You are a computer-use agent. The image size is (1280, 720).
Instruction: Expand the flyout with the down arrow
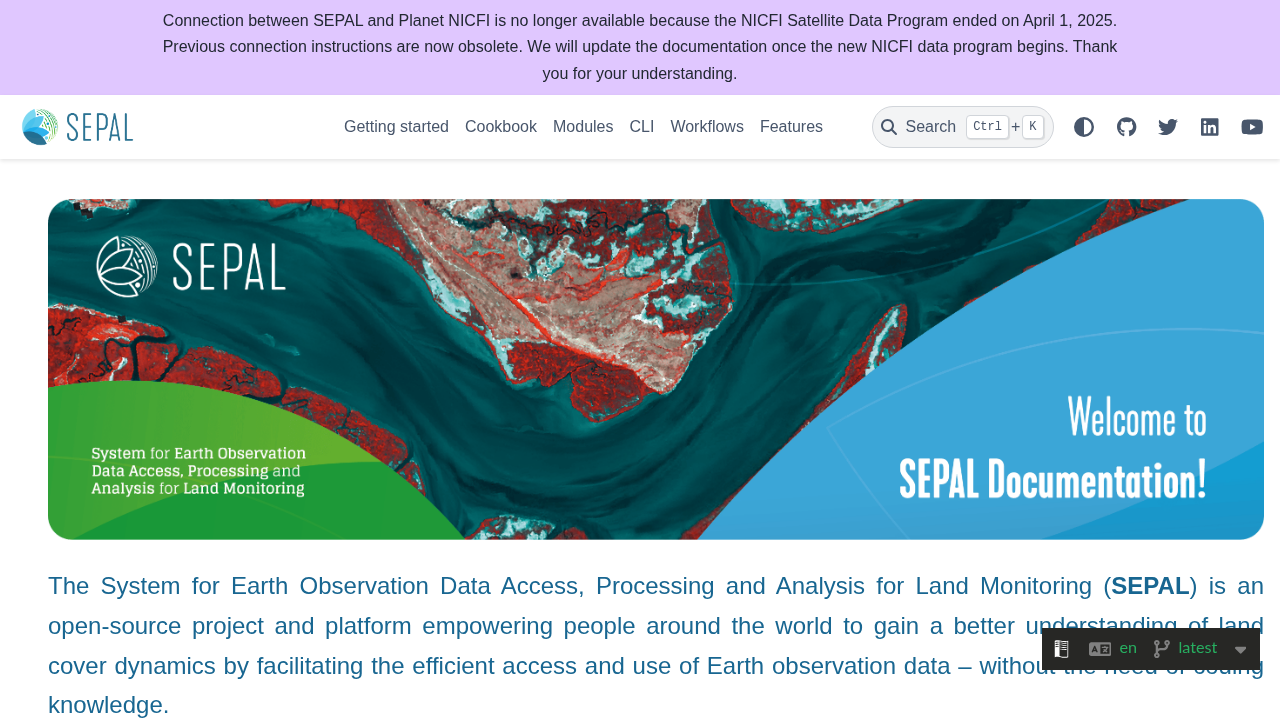pos(1240,650)
